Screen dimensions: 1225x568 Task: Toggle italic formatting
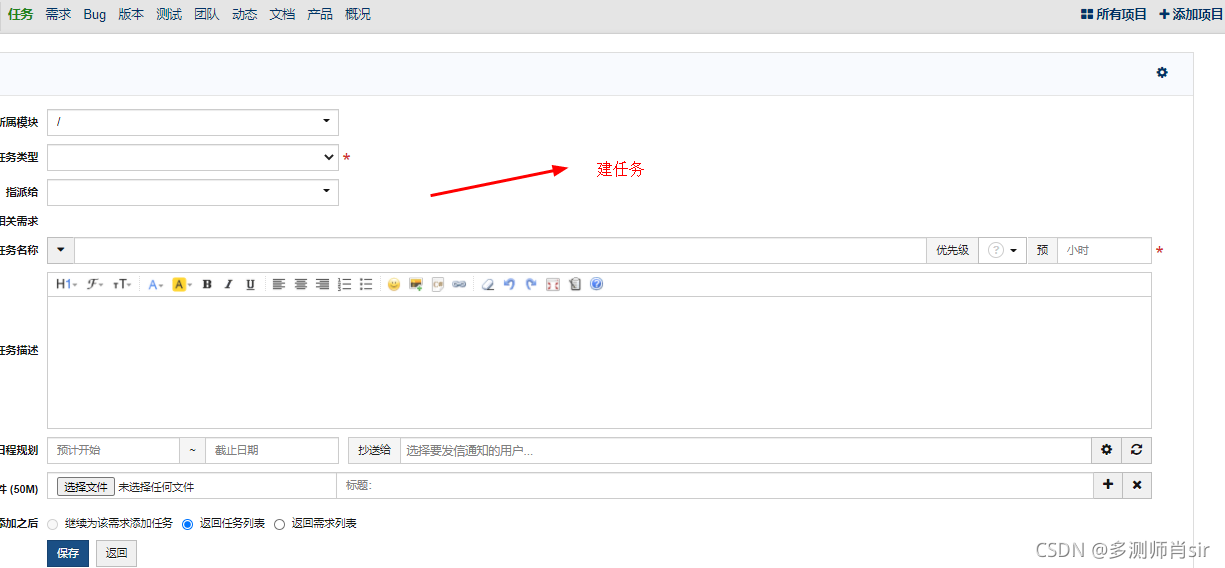click(x=228, y=285)
